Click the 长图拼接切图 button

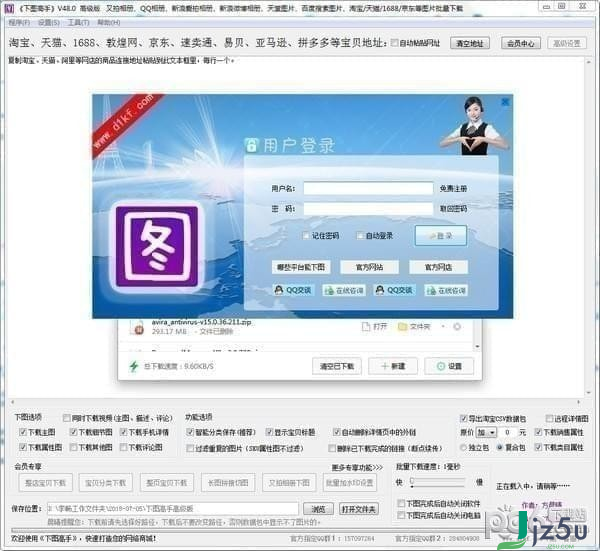228,483
